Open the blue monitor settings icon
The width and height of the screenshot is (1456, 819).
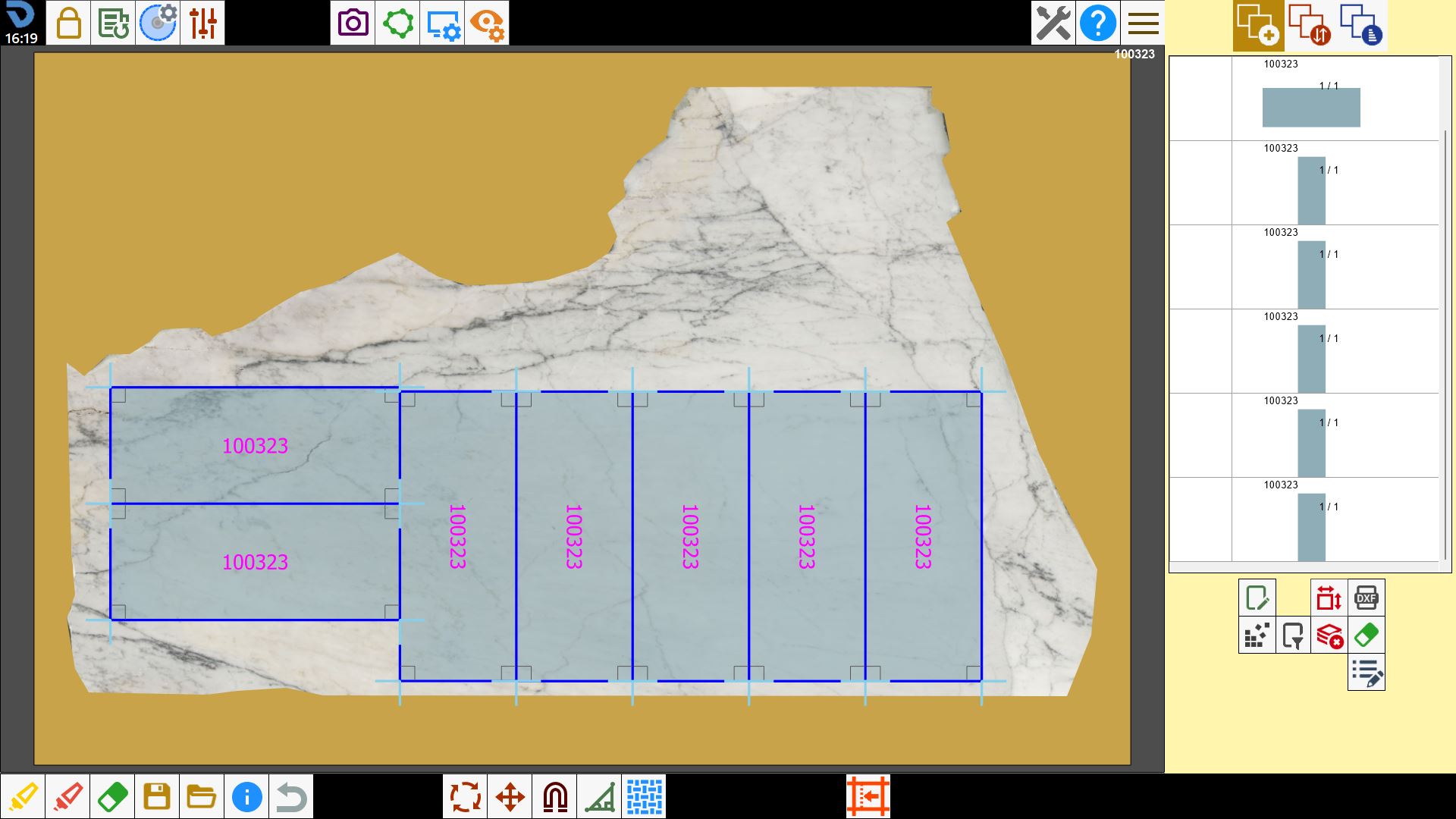tap(442, 23)
